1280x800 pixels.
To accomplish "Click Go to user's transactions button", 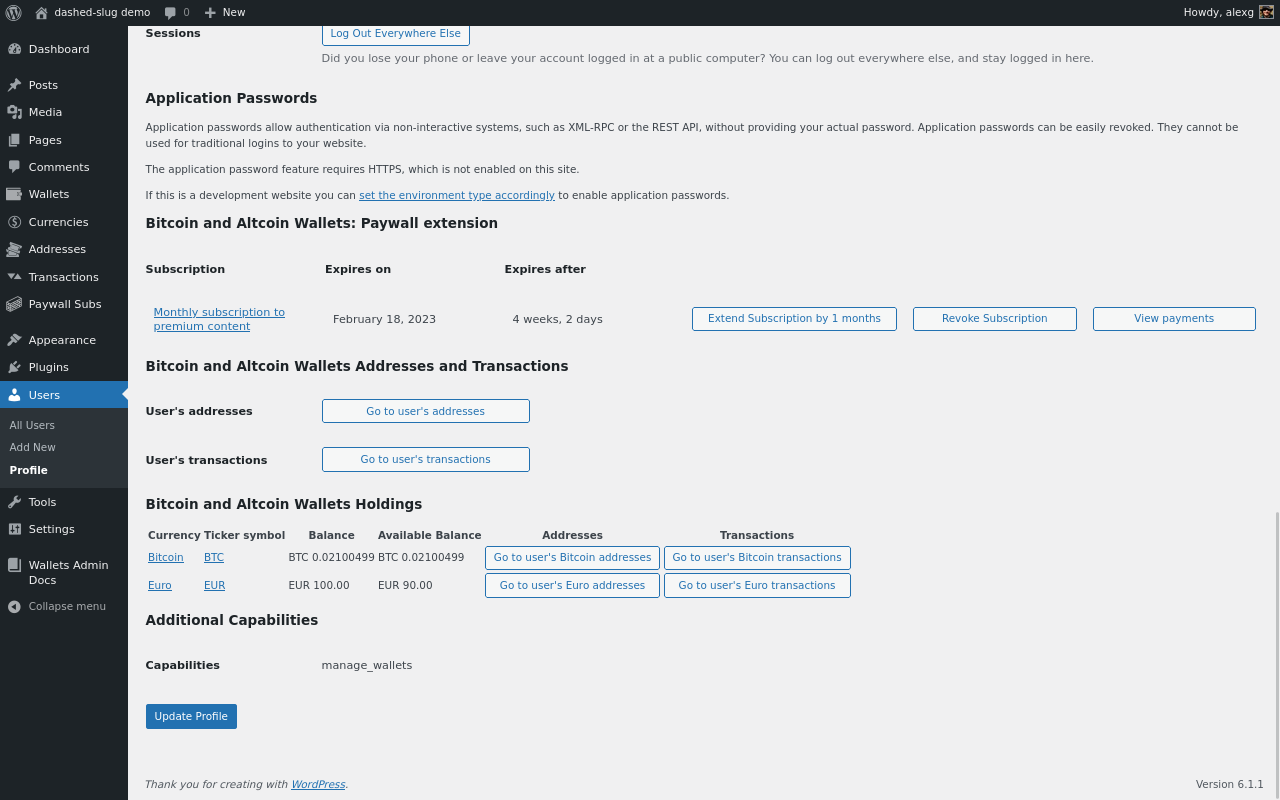I will (x=426, y=459).
